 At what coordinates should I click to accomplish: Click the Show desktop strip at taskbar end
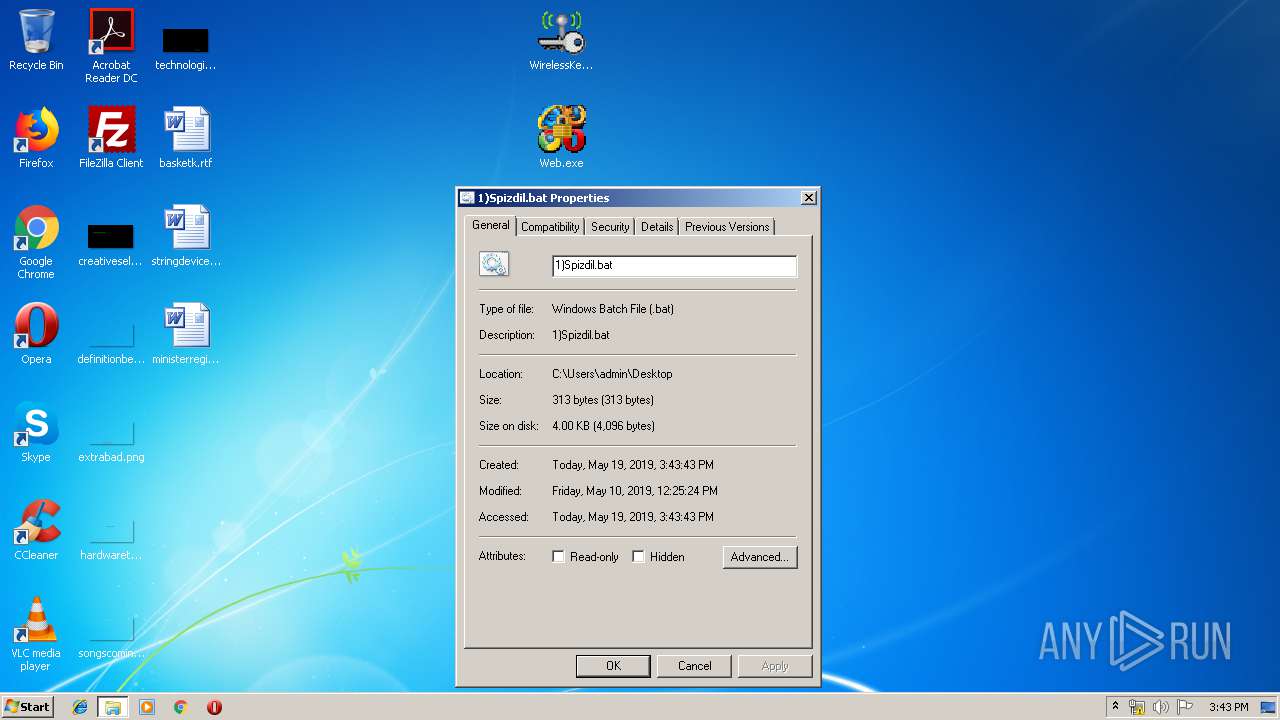pos(1269,707)
